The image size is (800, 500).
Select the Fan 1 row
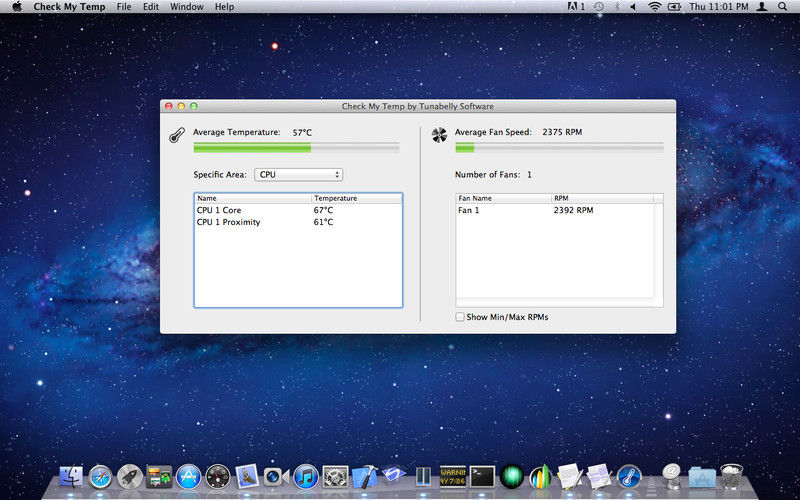pyautogui.click(x=555, y=210)
